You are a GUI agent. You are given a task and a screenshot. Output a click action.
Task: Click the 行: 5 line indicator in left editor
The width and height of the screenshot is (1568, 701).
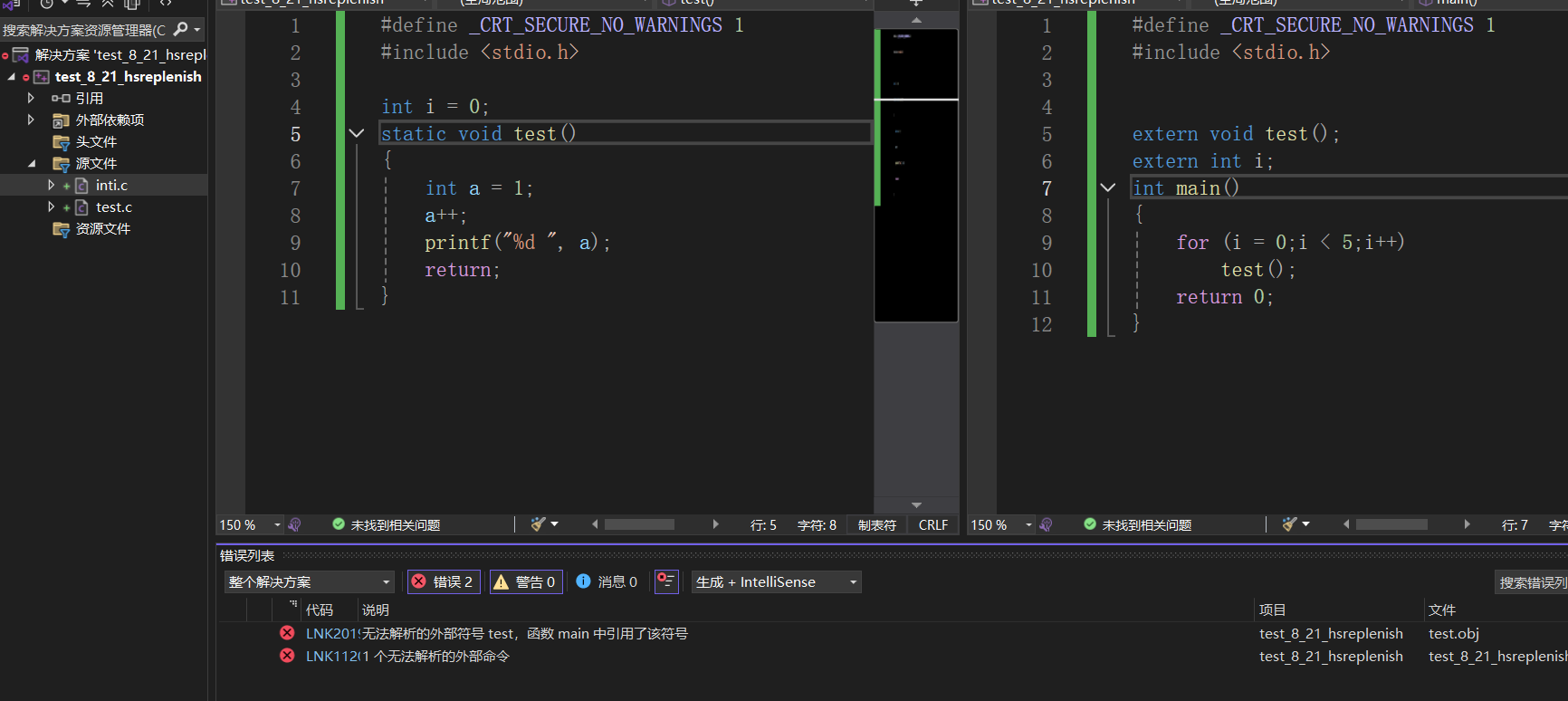763,525
